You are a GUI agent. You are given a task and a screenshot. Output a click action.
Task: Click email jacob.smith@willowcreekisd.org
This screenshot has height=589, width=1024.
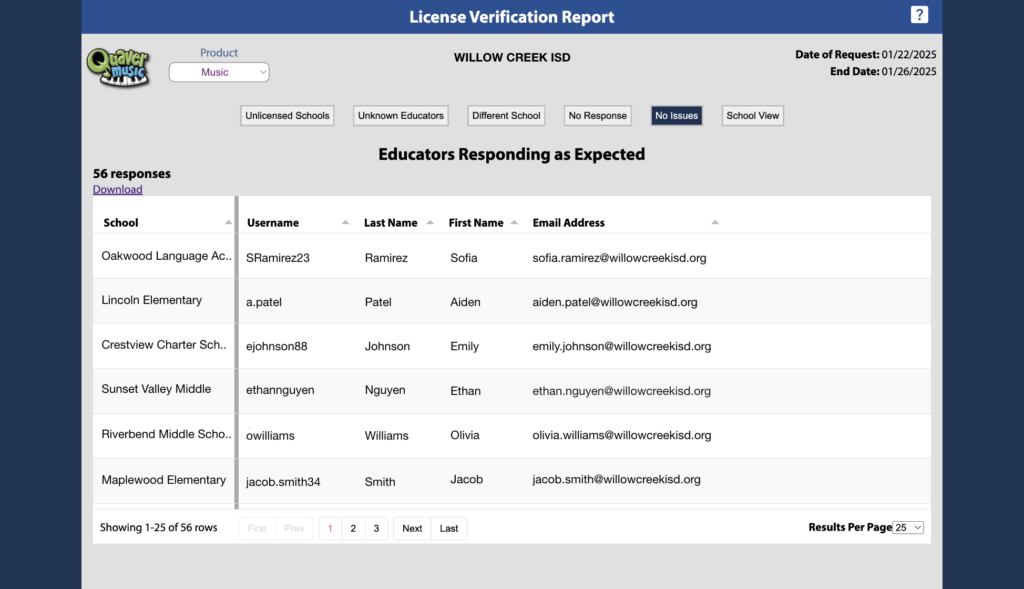(x=616, y=479)
